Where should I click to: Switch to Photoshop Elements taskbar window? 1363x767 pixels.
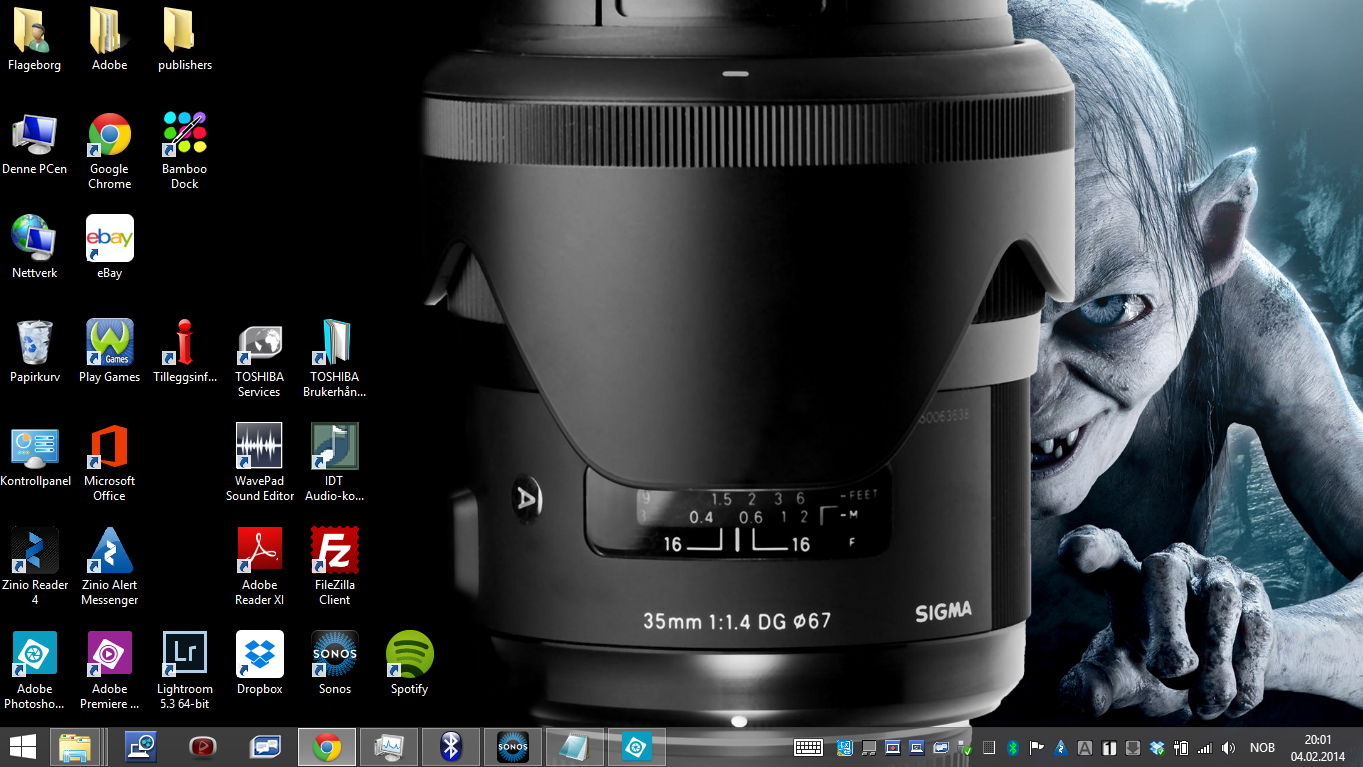pos(637,747)
